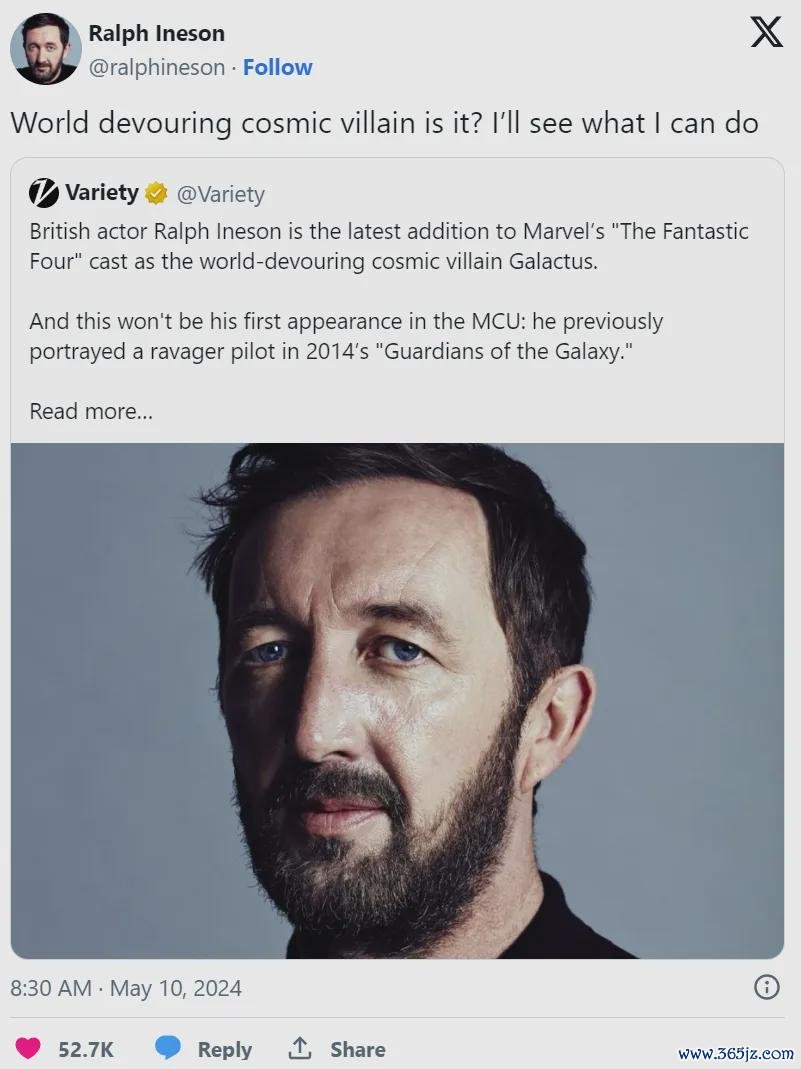Click the Variety logo icon

tap(44, 193)
